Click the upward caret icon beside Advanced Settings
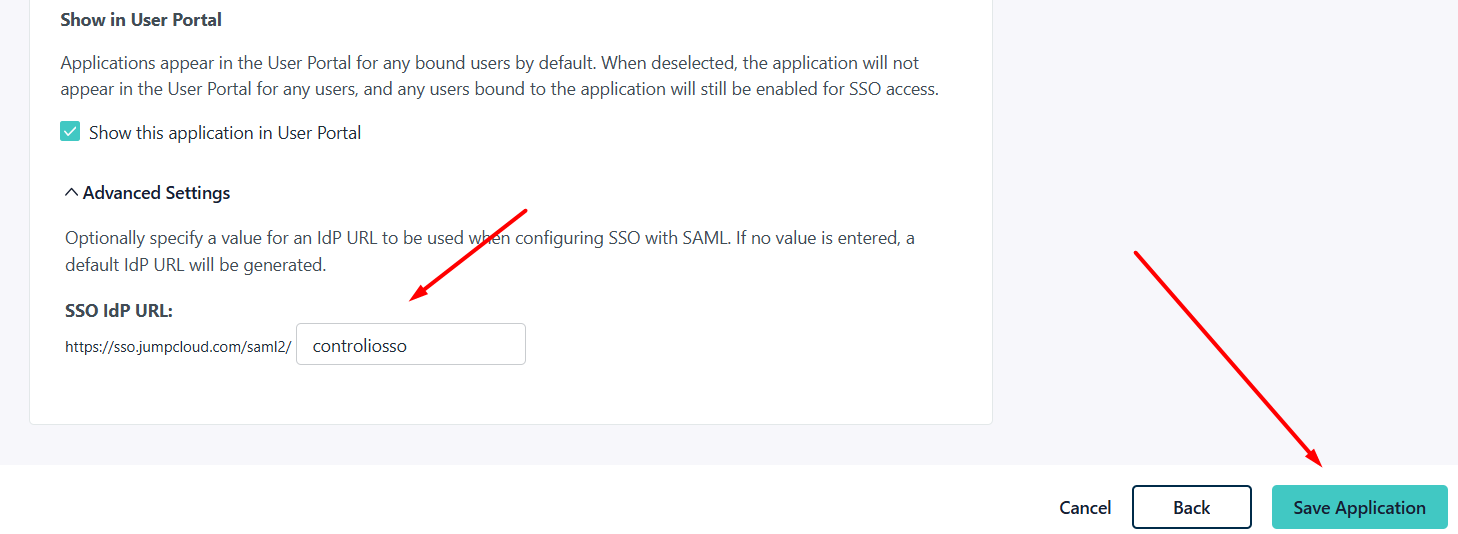Screen dimensions: 1458x534 (x=71, y=192)
